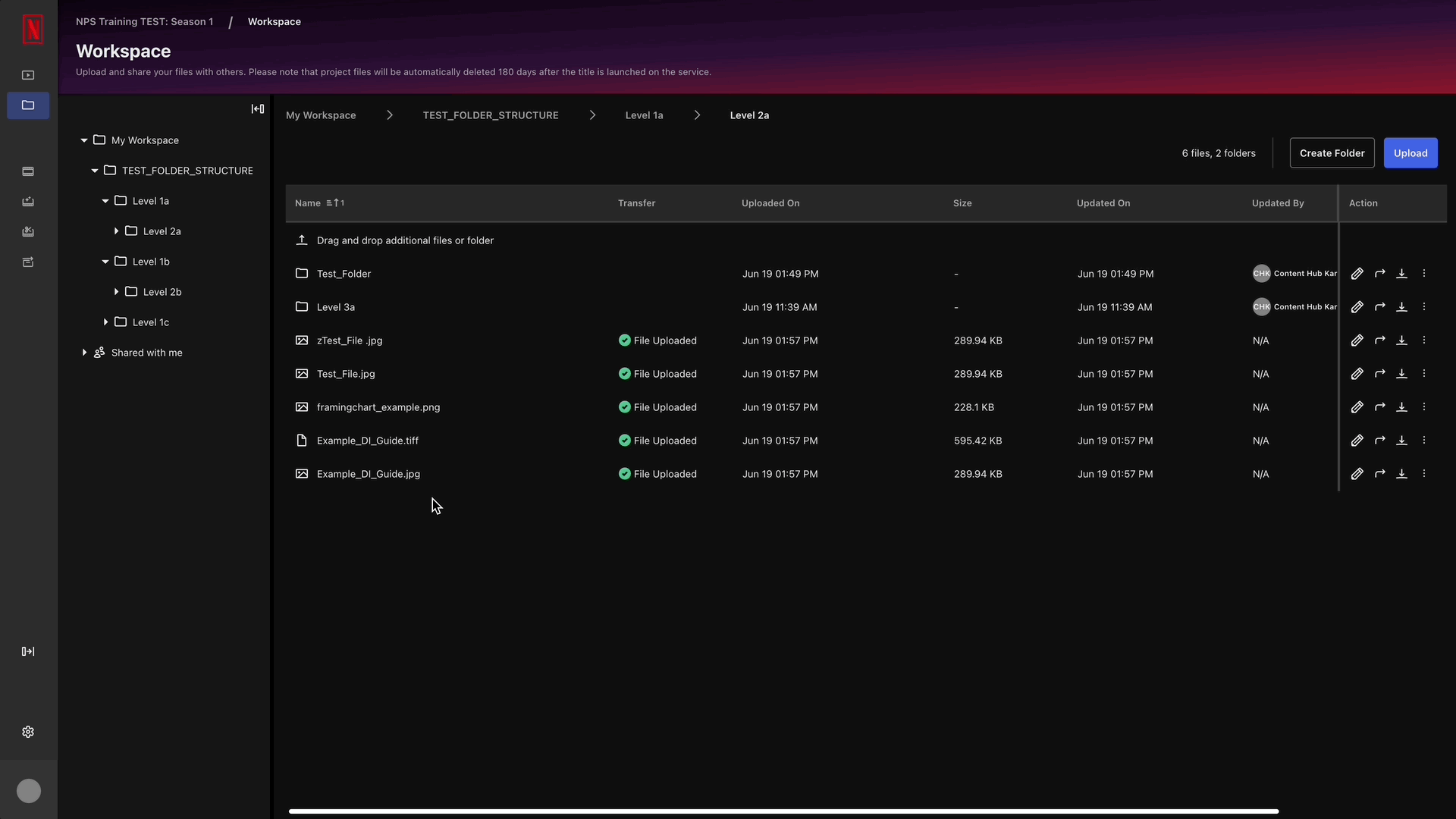Open more options for Example_DI_Guide.tiff
Viewport: 1456px width, 819px height.
1424,441
